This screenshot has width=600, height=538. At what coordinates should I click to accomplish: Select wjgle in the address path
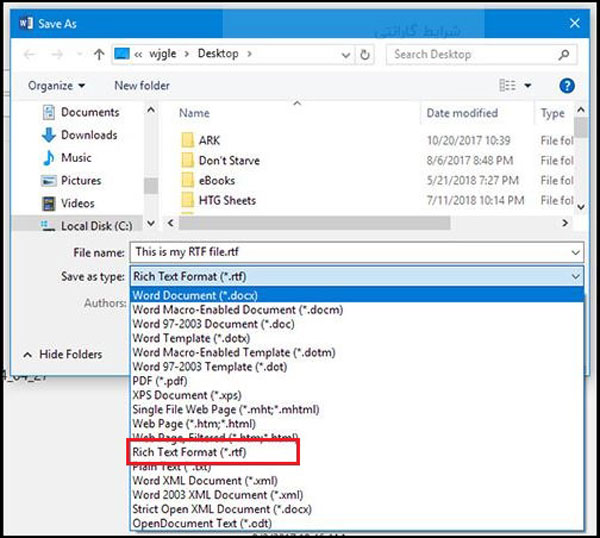click(163, 54)
